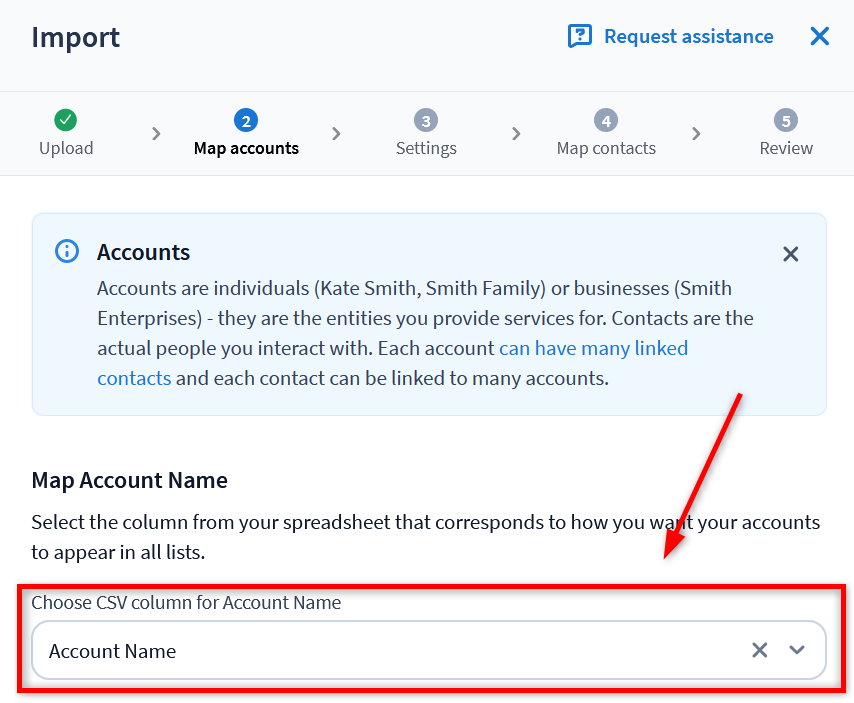
Task: Click the step 4 number circle
Action: pos(606,120)
